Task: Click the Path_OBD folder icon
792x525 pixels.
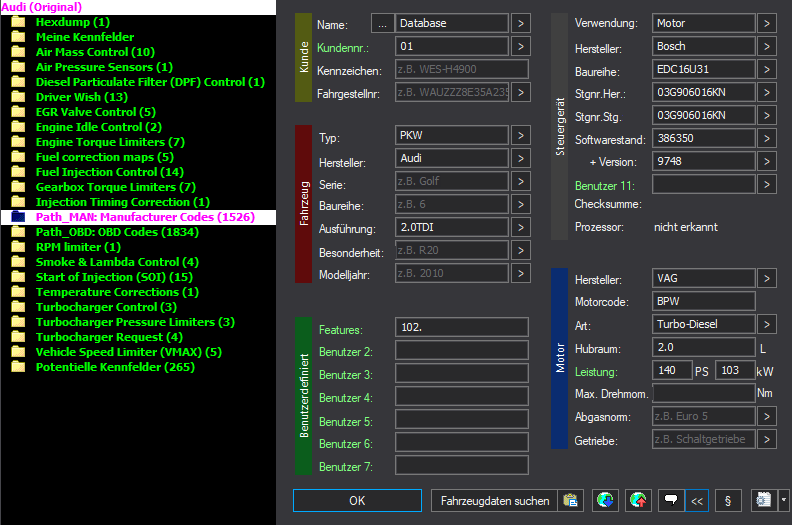Action: 19,232
